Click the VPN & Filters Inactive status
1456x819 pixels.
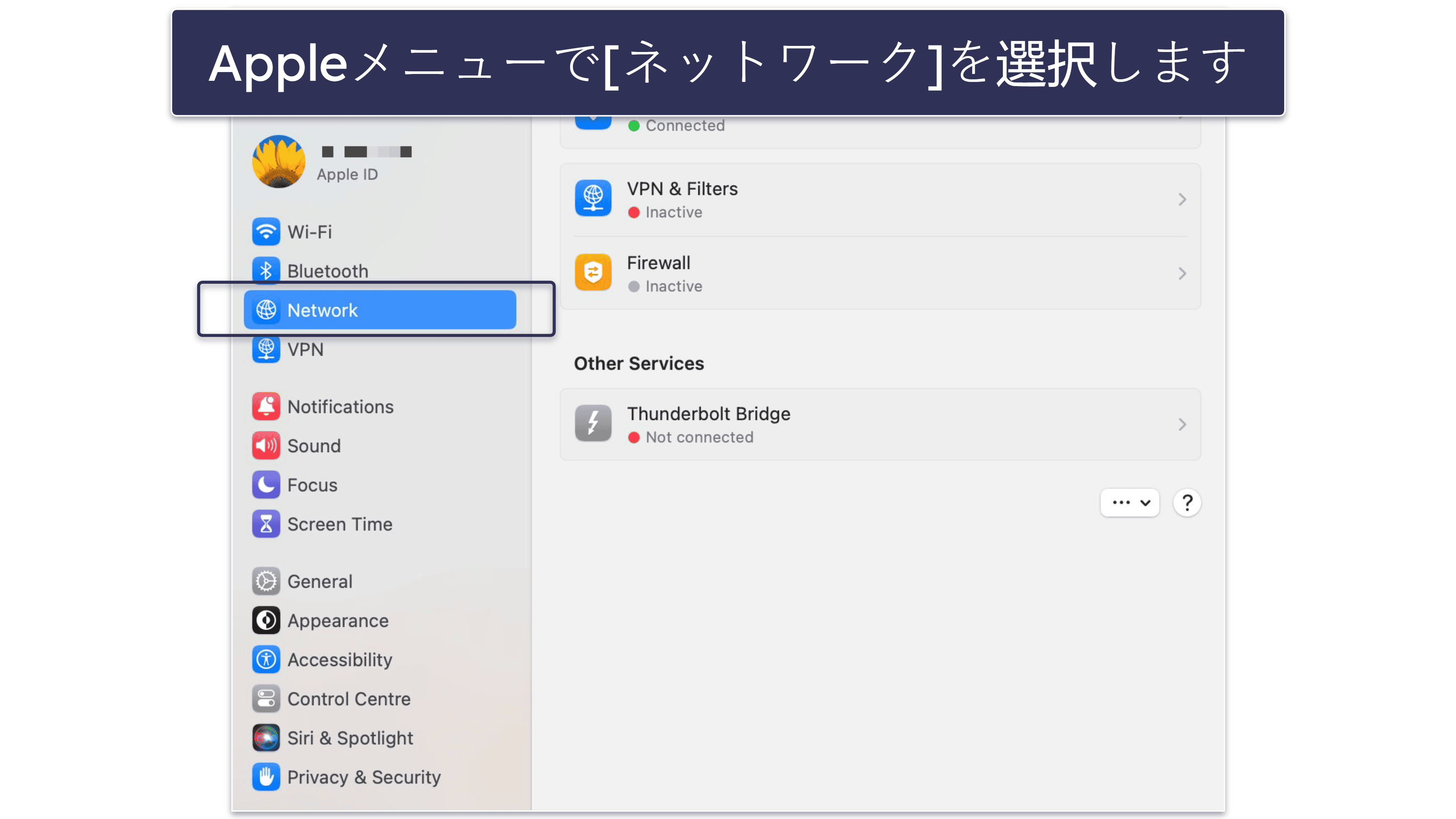(x=674, y=212)
